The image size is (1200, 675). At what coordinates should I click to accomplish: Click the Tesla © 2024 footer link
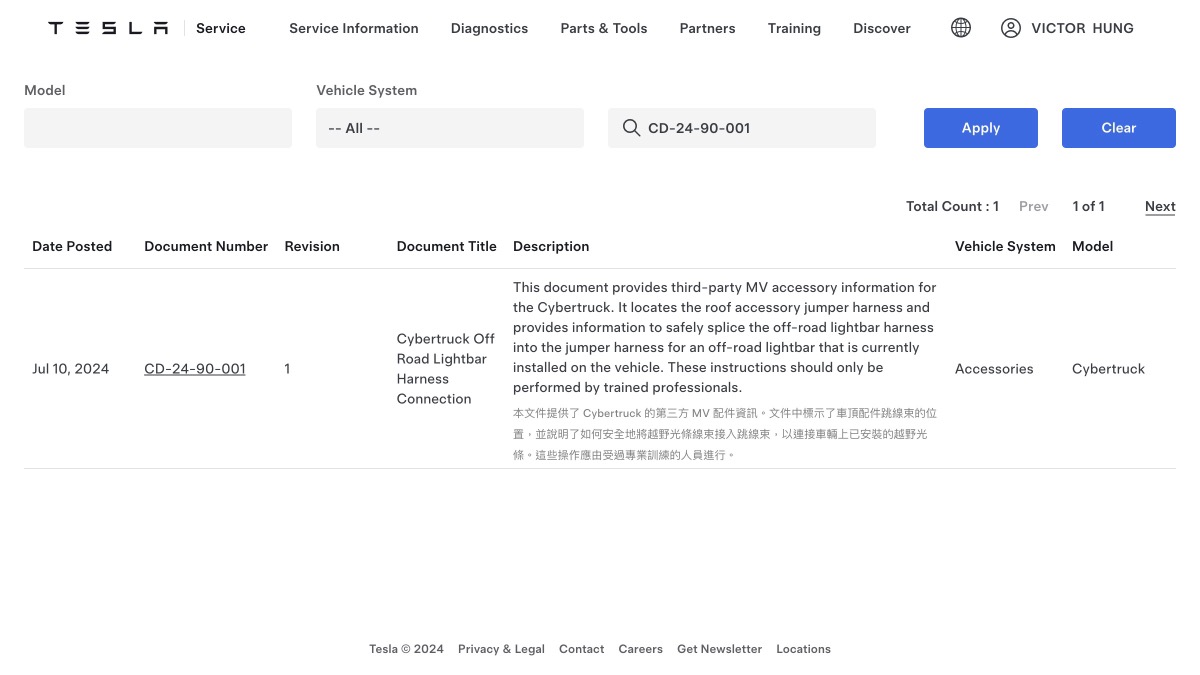click(406, 649)
